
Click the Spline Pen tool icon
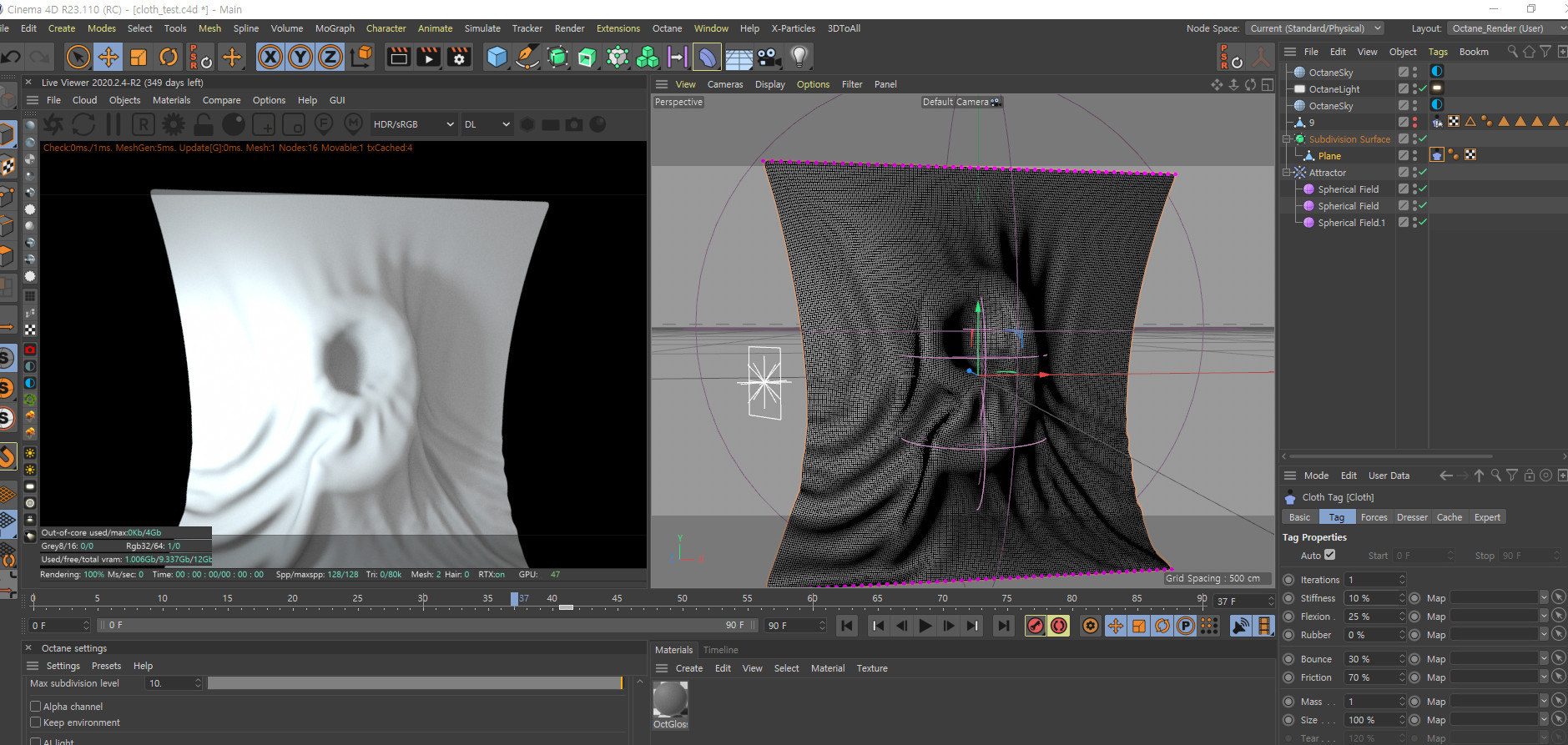pyautogui.click(x=527, y=57)
